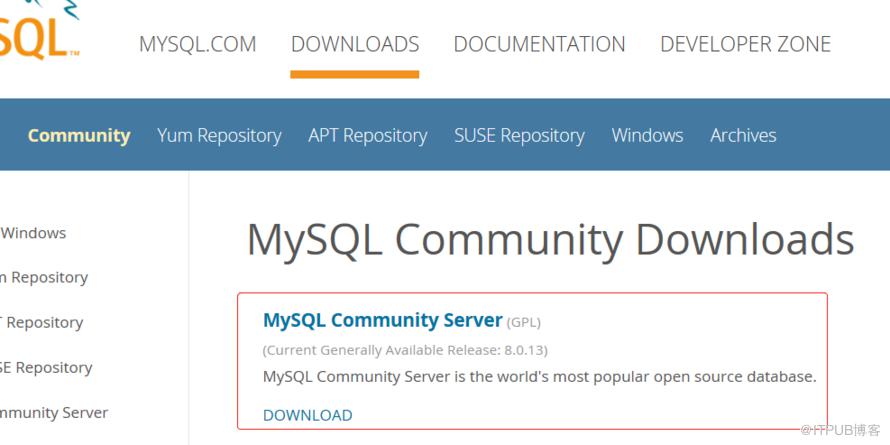Viewport: 890px width, 445px height.
Task: Click sidebar link ending in 'T Repository'
Action: (x=41, y=322)
